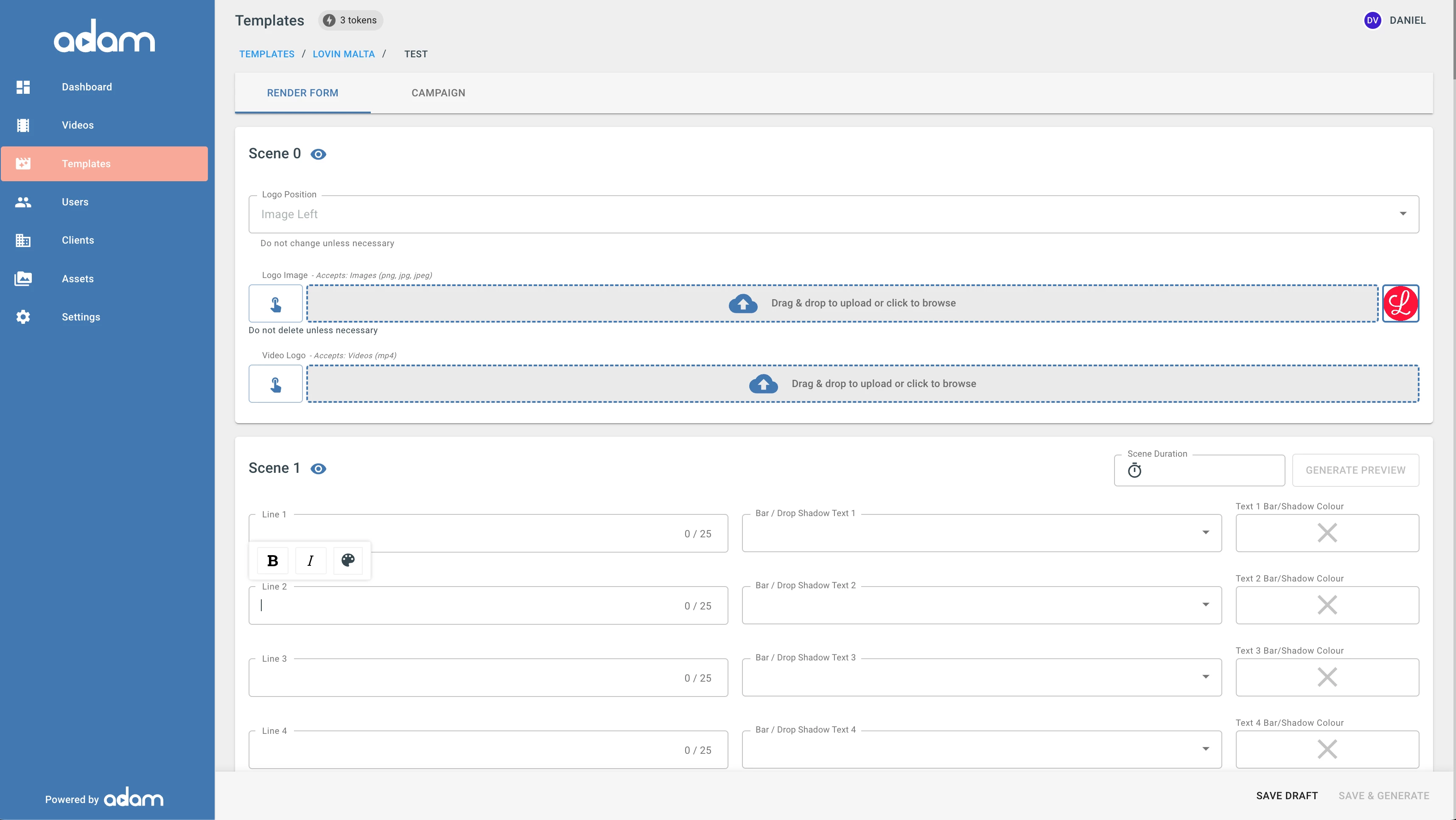The width and height of the screenshot is (1456, 820).
Task: Click the Italic formatting icon
Action: coord(310,560)
